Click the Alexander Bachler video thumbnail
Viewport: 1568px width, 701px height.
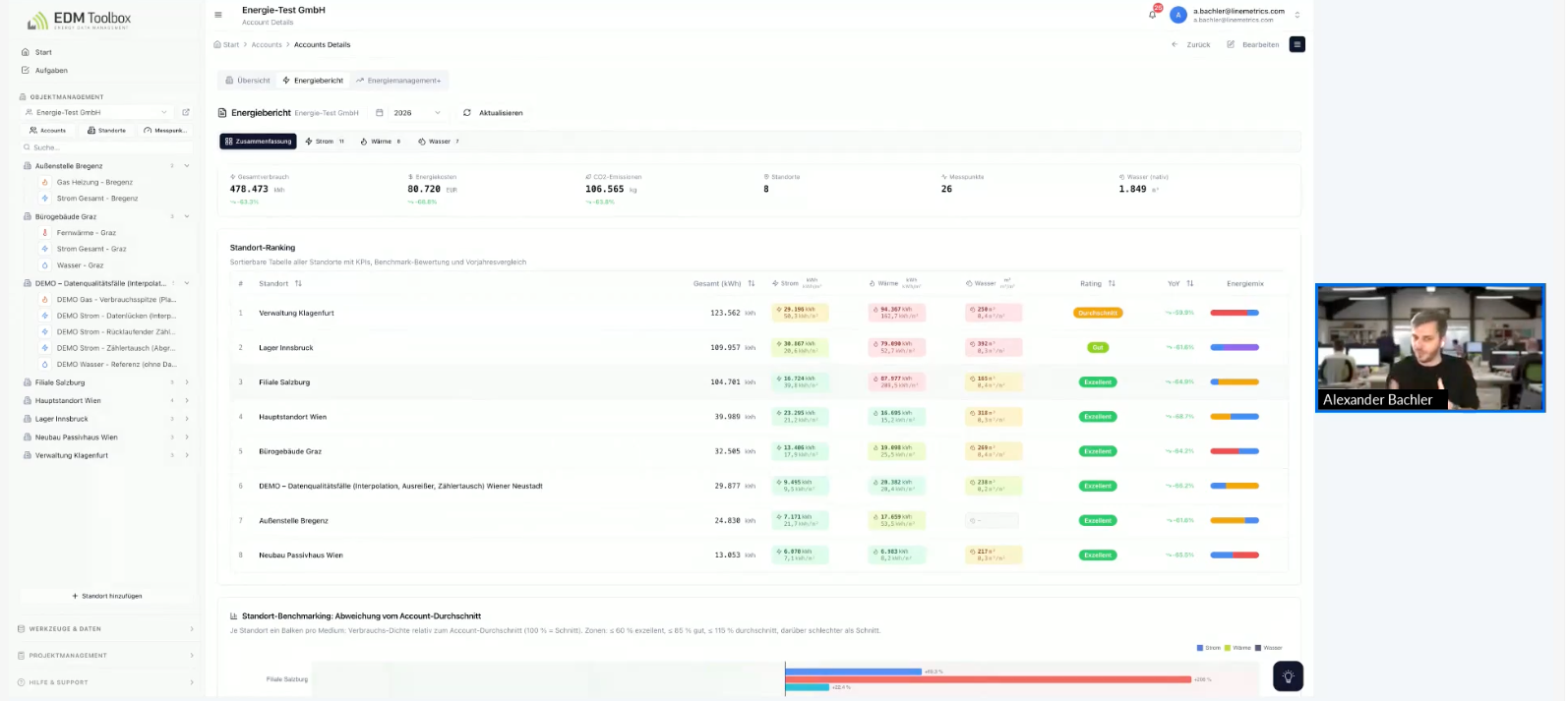pyautogui.click(x=1430, y=348)
